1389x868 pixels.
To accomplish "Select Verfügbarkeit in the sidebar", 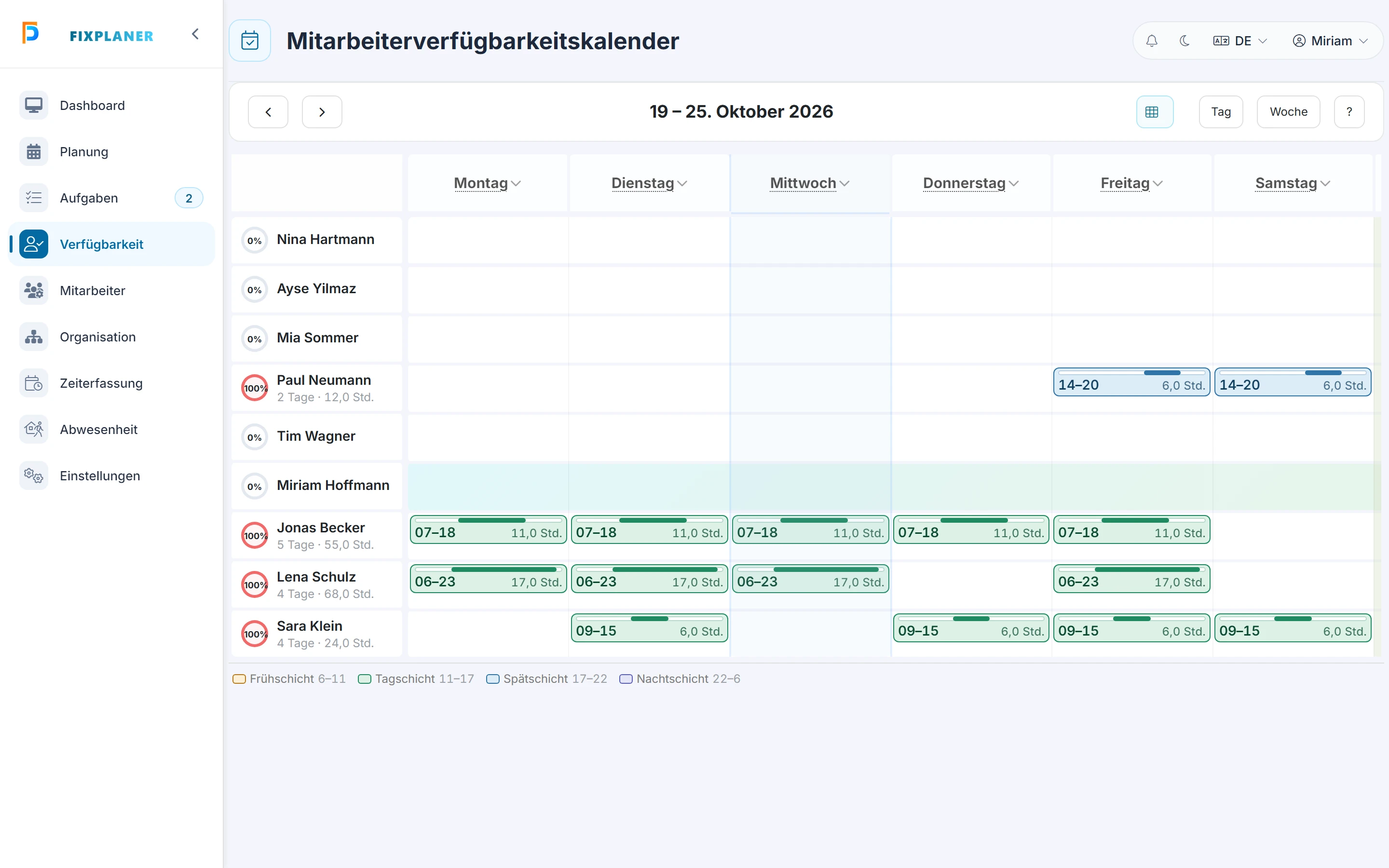I will [x=111, y=244].
